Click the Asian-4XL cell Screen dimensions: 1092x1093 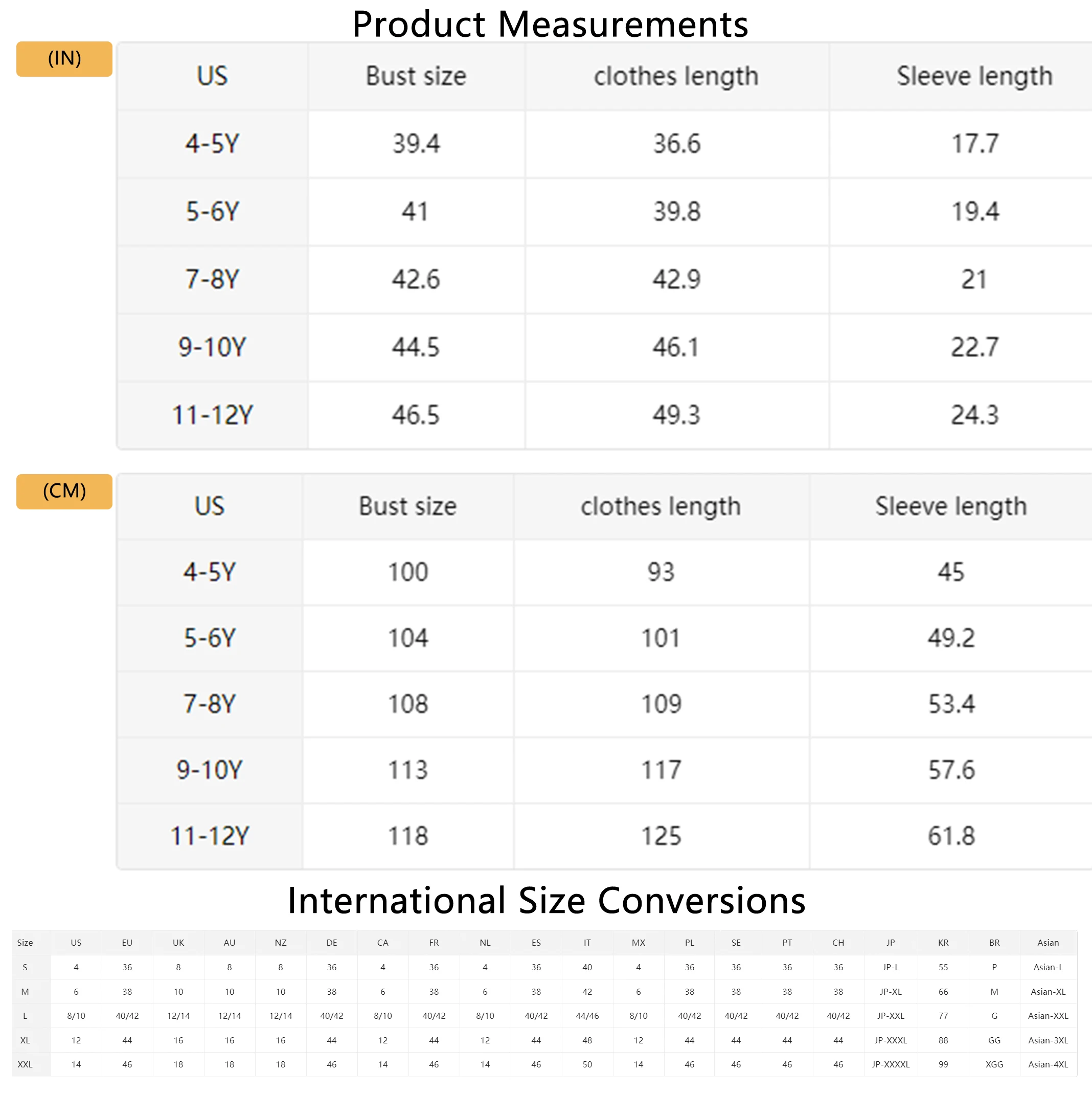point(1048,1064)
